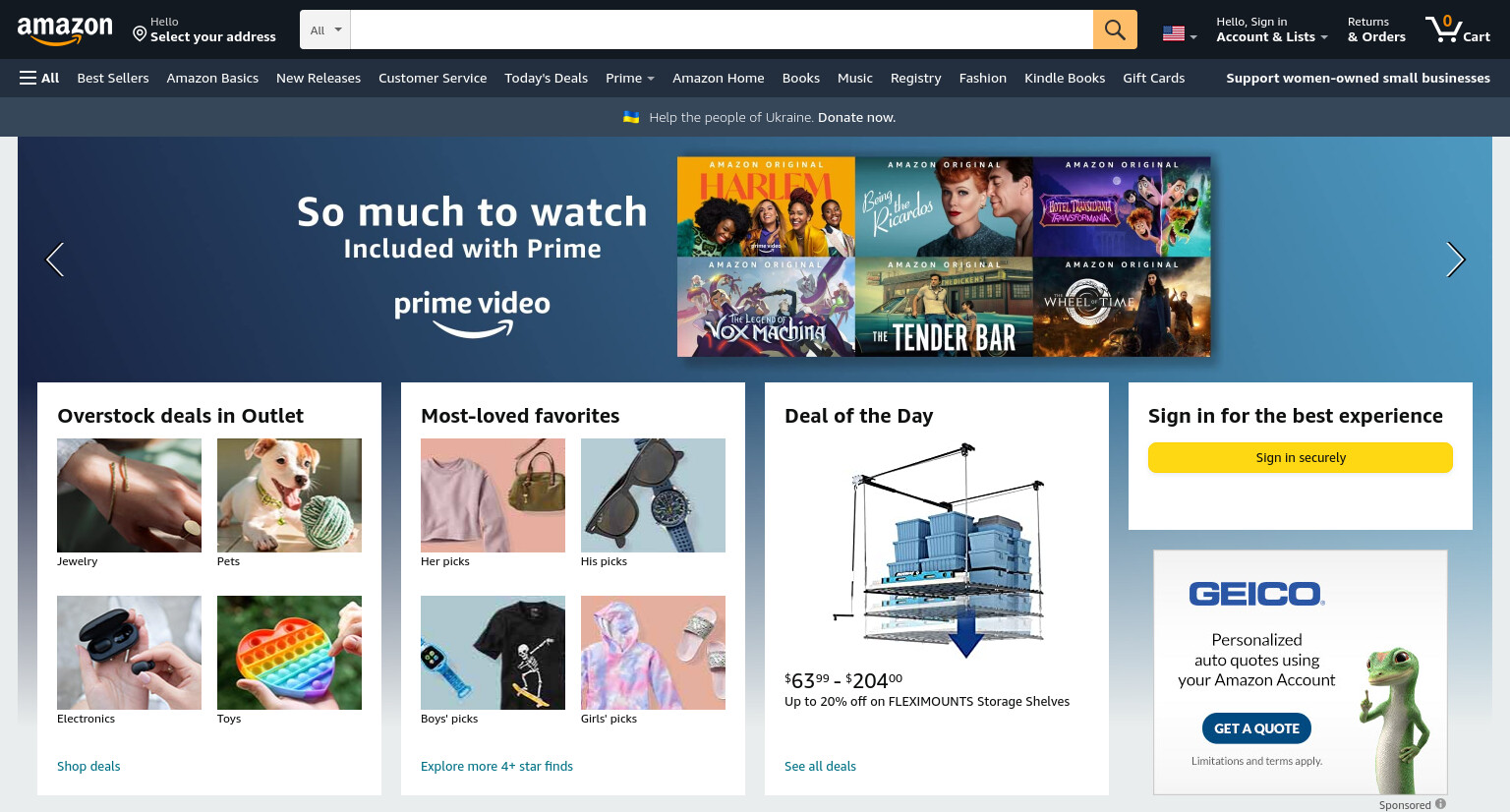Click the Sponsored ad info icon
This screenshot has width=1510, height=812.
coord(1440,804)
